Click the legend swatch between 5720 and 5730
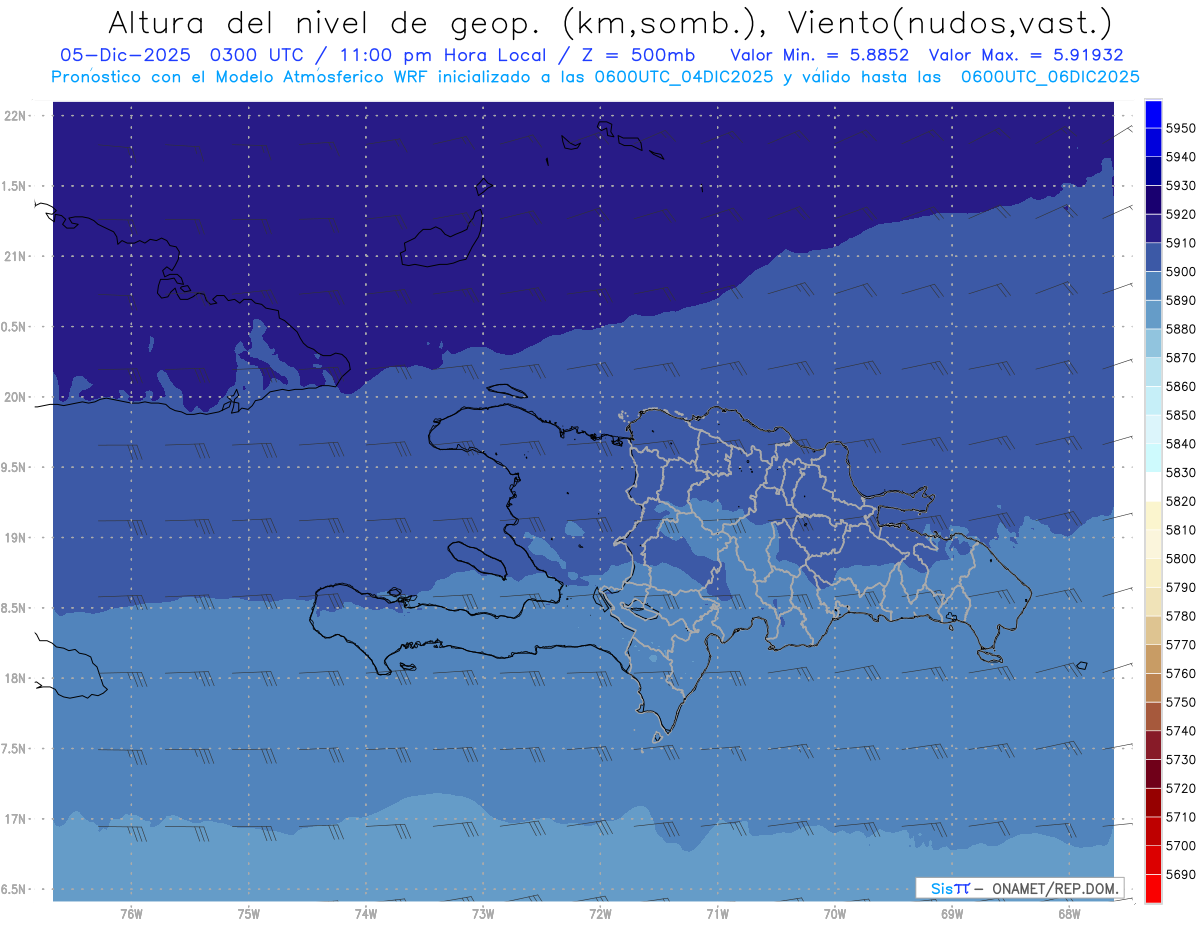The width and height of the screenshot is (1200, 927). click(1153, 774)
